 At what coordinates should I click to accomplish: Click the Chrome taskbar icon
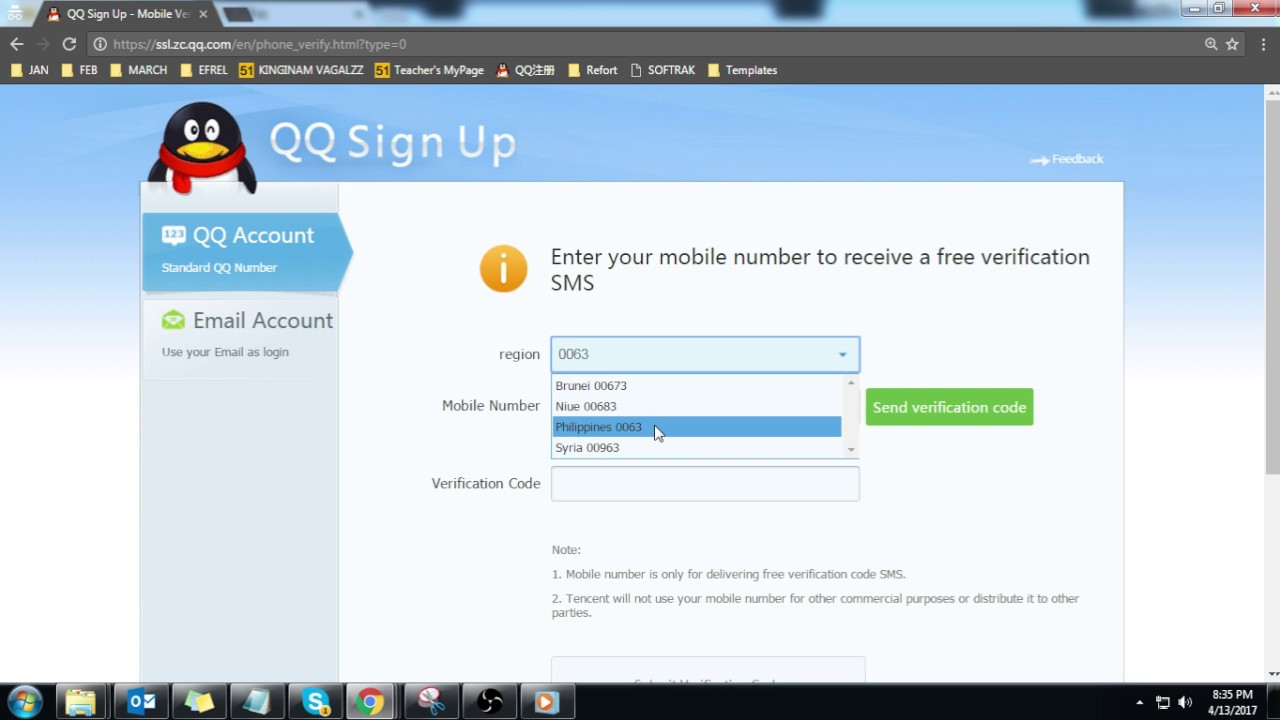tap(371, 702)
